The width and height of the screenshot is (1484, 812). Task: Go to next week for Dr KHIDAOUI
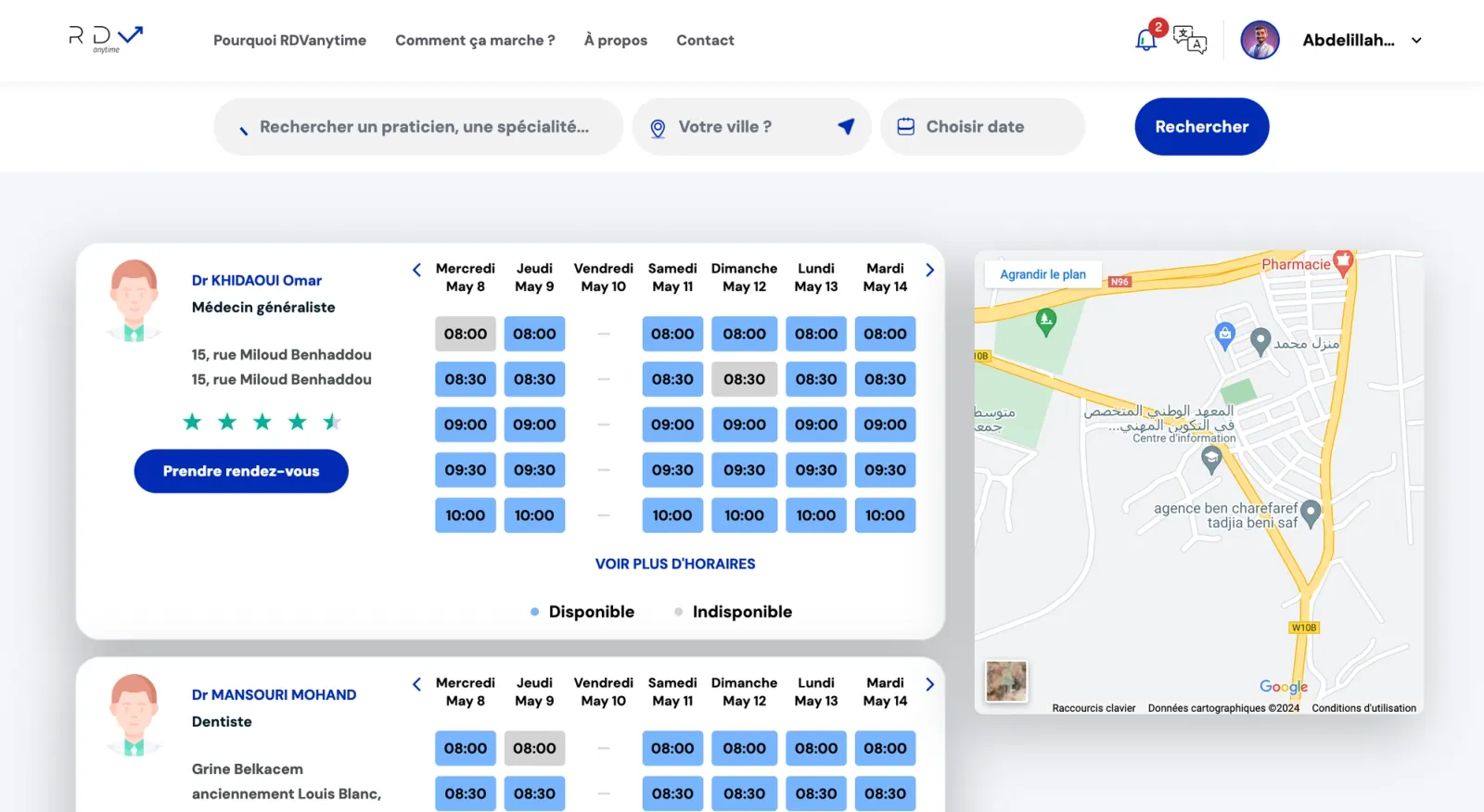929,270
